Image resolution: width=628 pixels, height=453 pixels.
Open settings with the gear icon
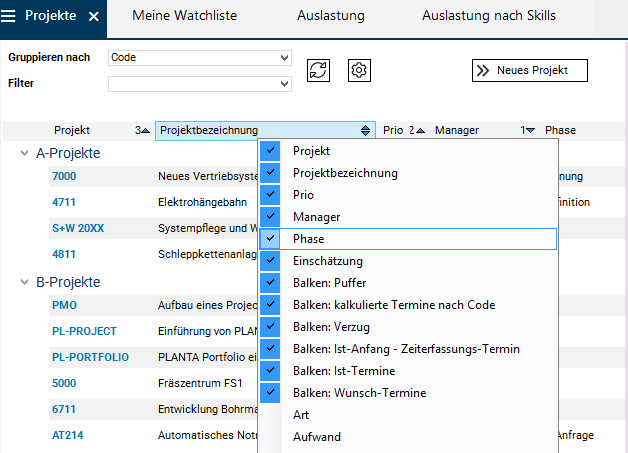point(359,70)
